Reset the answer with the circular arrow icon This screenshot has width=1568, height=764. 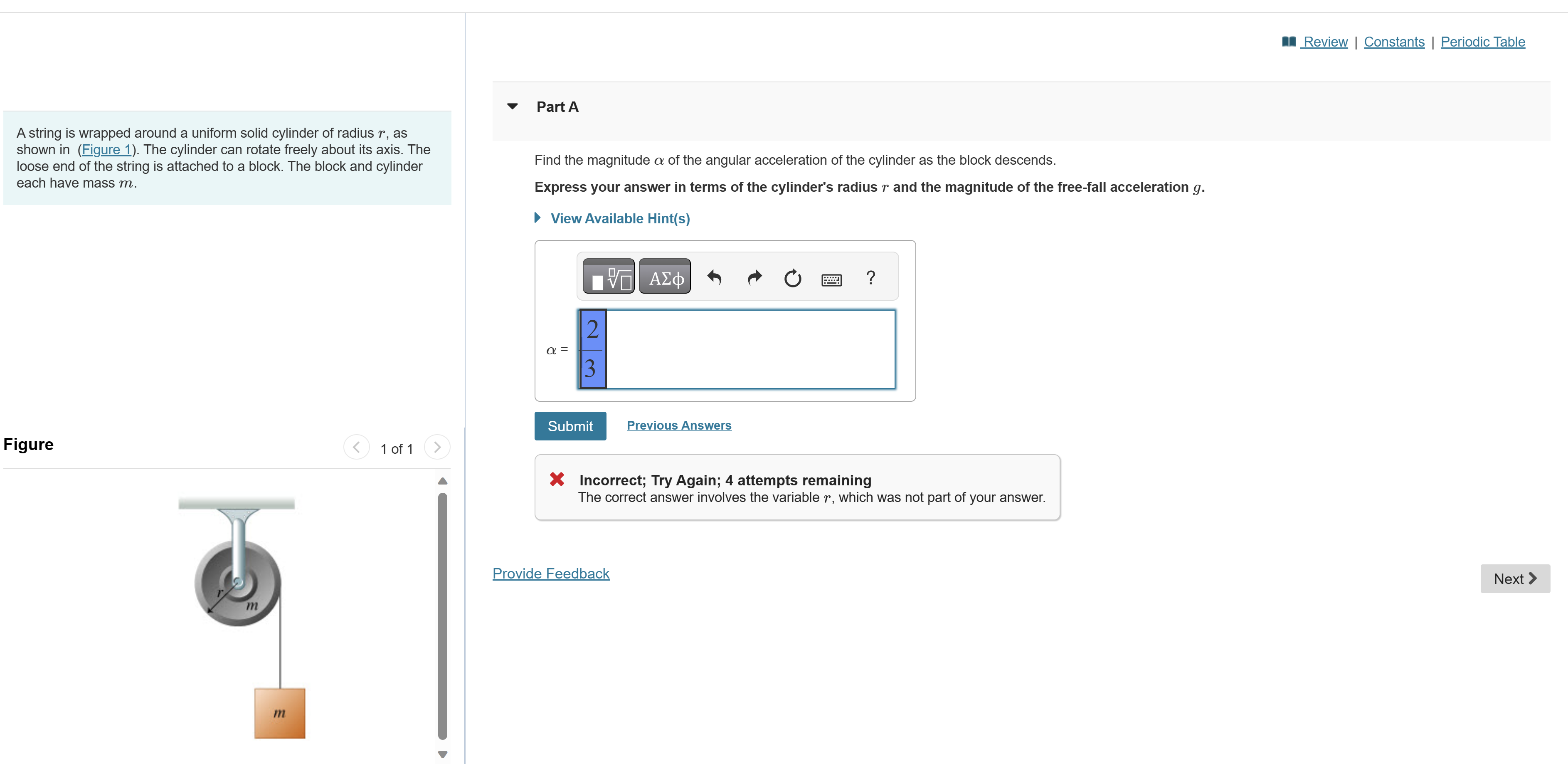(792, 278)
